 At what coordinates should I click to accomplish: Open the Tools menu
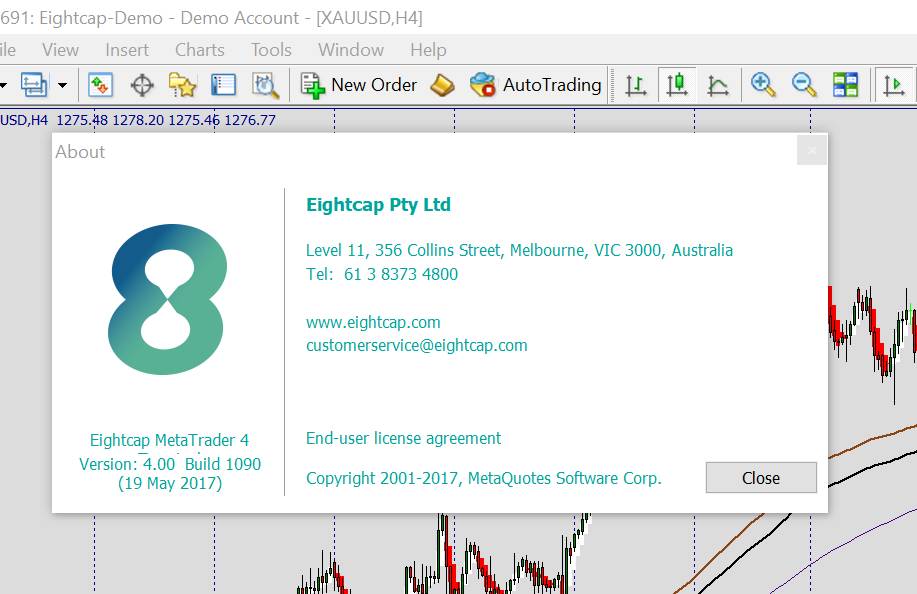(271, 50)
